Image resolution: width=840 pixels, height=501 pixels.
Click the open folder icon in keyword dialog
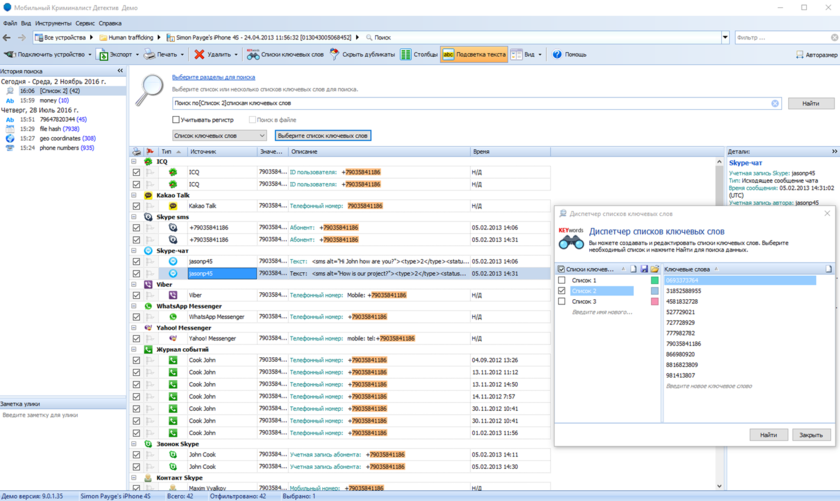(655, 269)
